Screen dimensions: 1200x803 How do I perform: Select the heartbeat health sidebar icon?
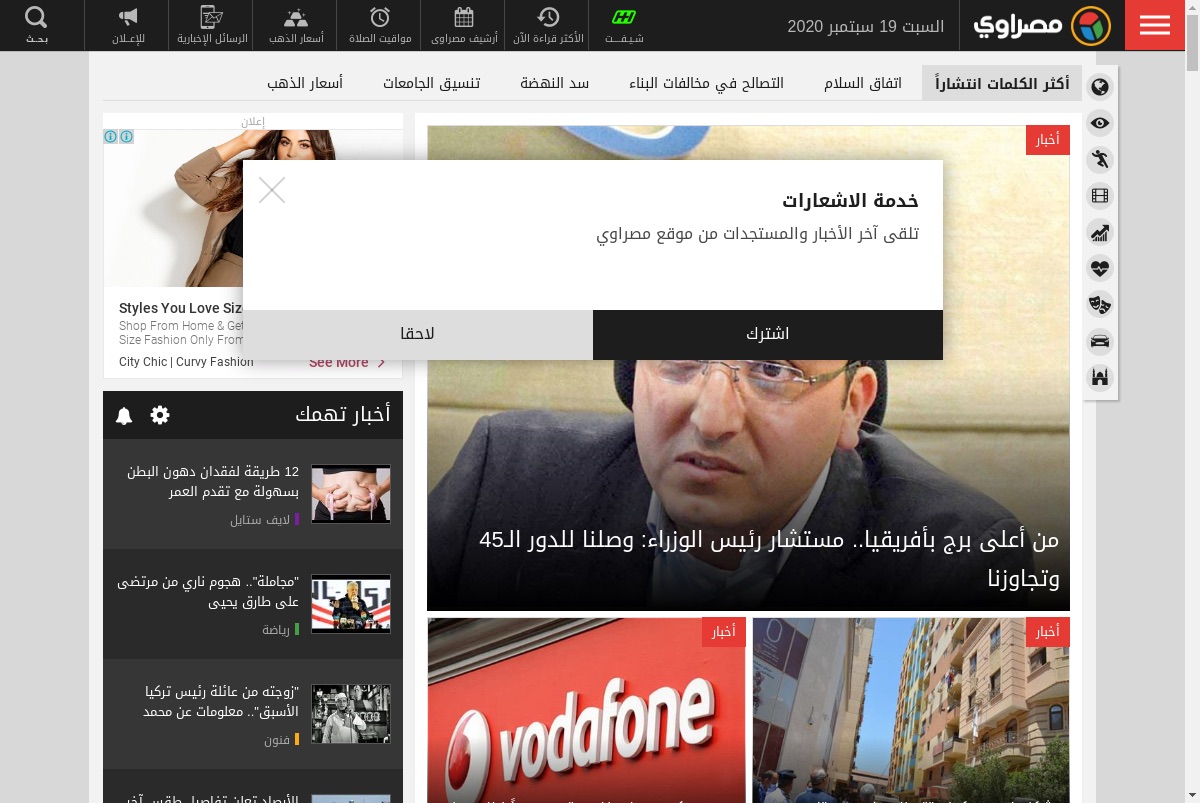click(x=1100, y=268)
